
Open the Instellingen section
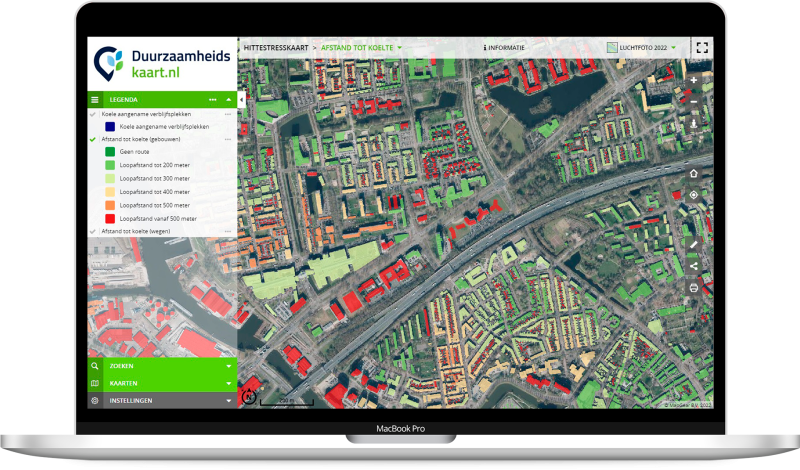click(x=162, y=400)
